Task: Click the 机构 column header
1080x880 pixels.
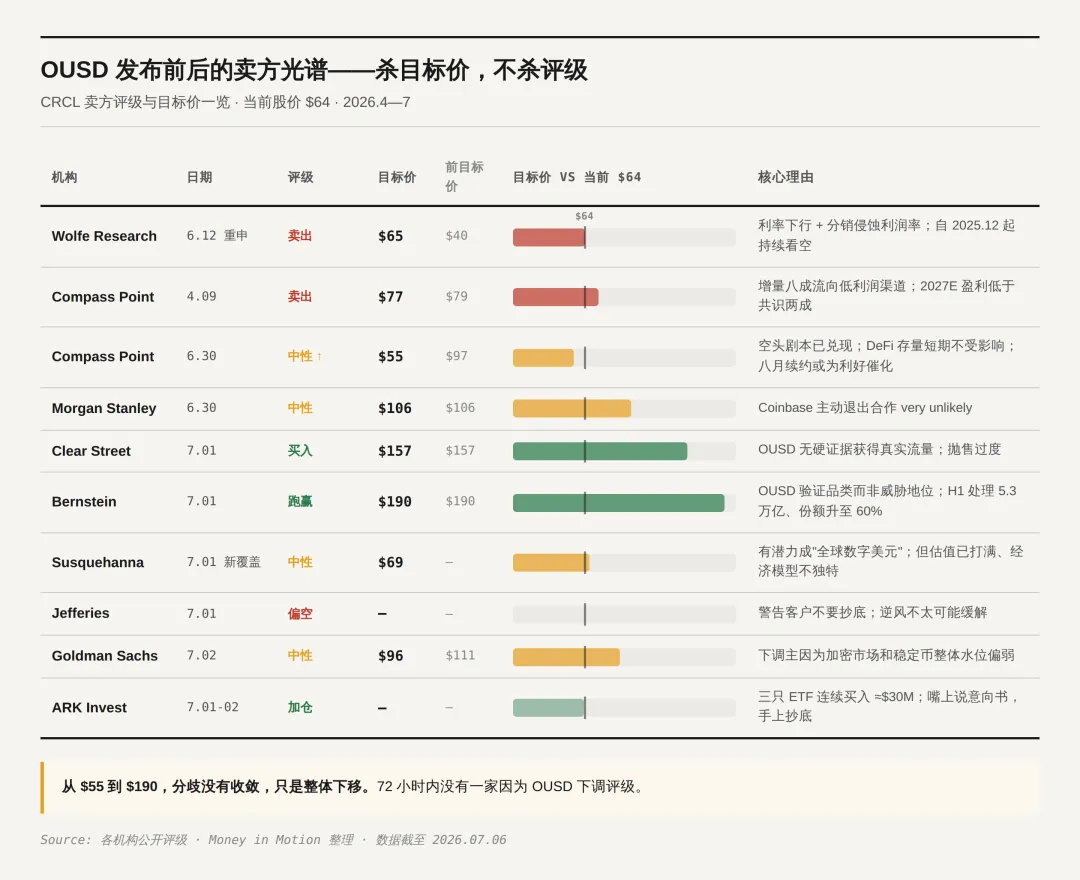Action: pyautogui.click(x=64, y=178)
